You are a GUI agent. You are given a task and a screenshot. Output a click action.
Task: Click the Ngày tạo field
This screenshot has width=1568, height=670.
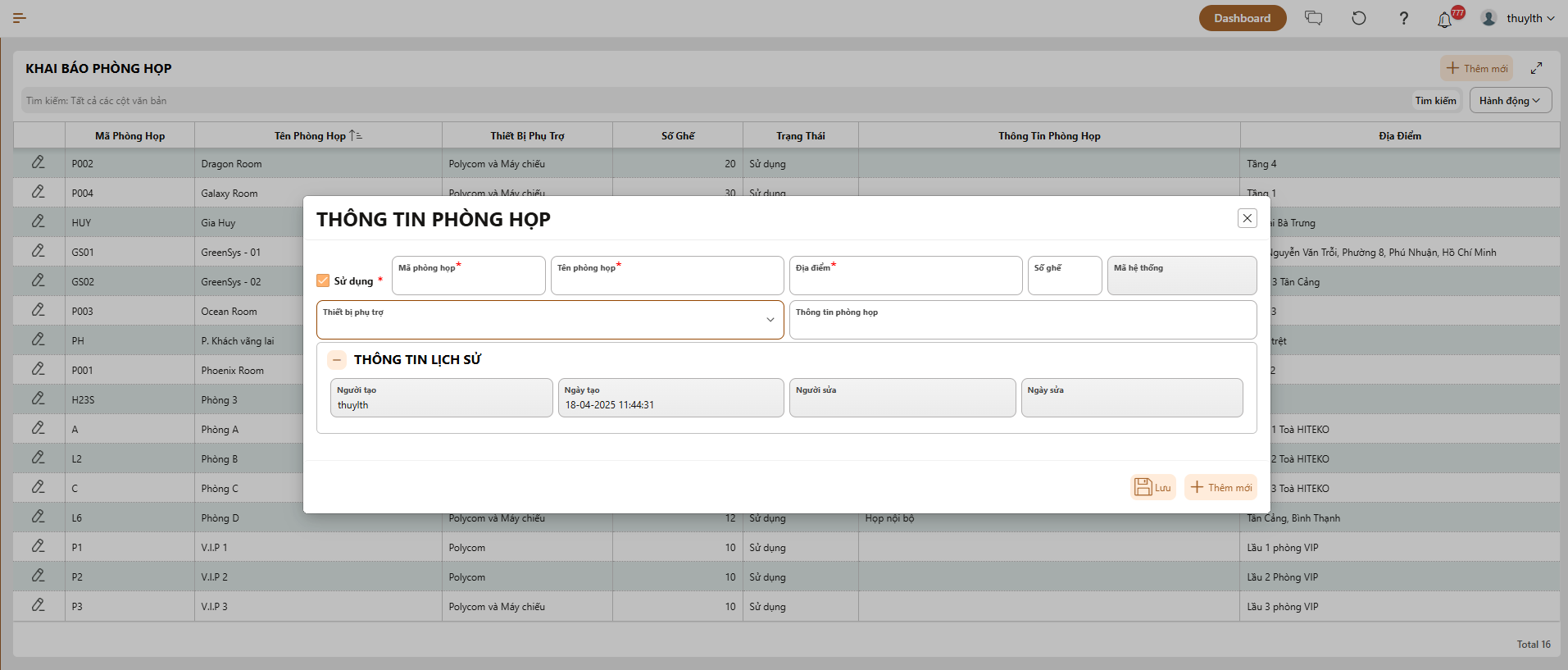pyautogui.click(x=671, y=398)
